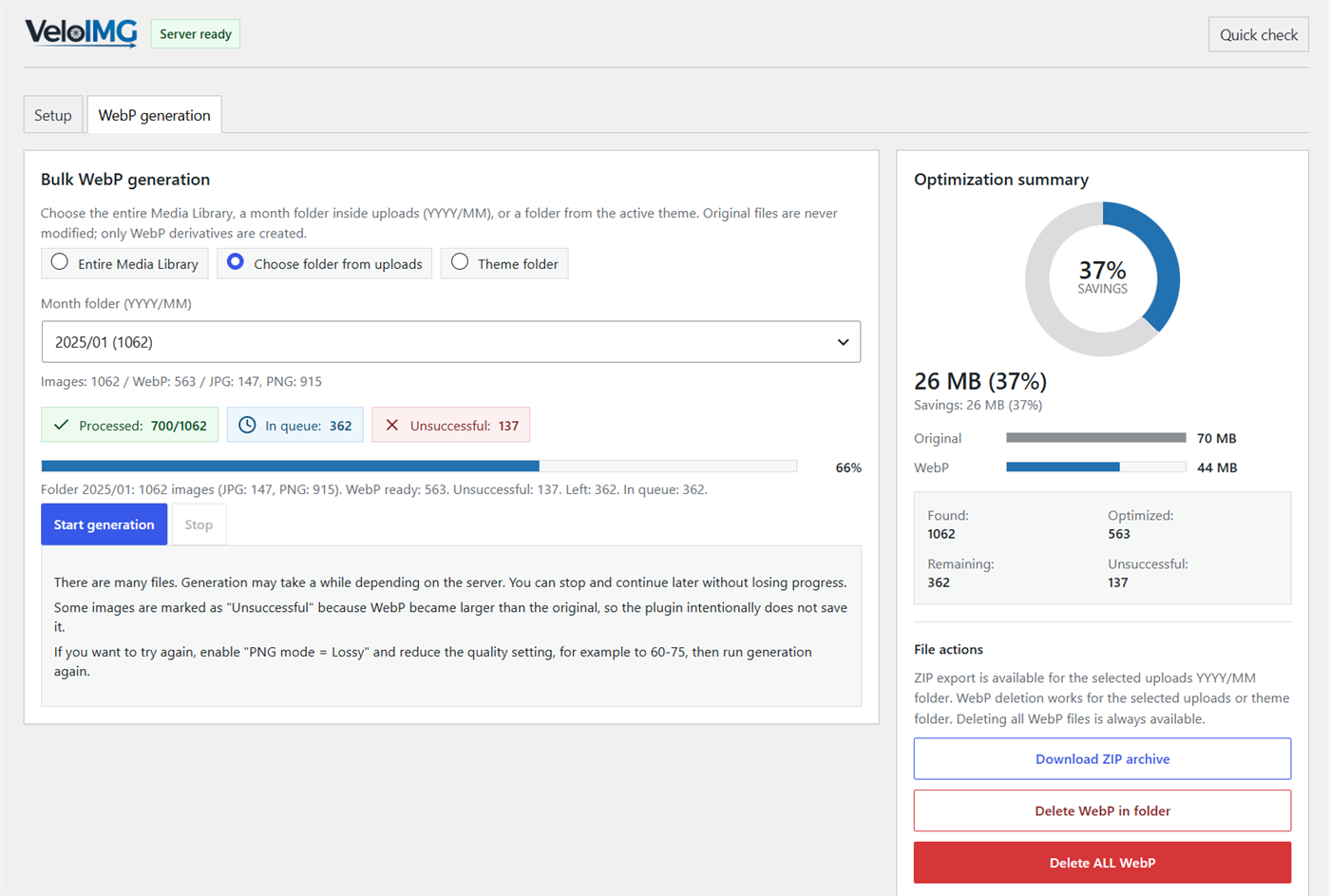Click the Stop button
Image resolution: width=1330 pixels, height=896 pixels.
[x=199, y=524]
